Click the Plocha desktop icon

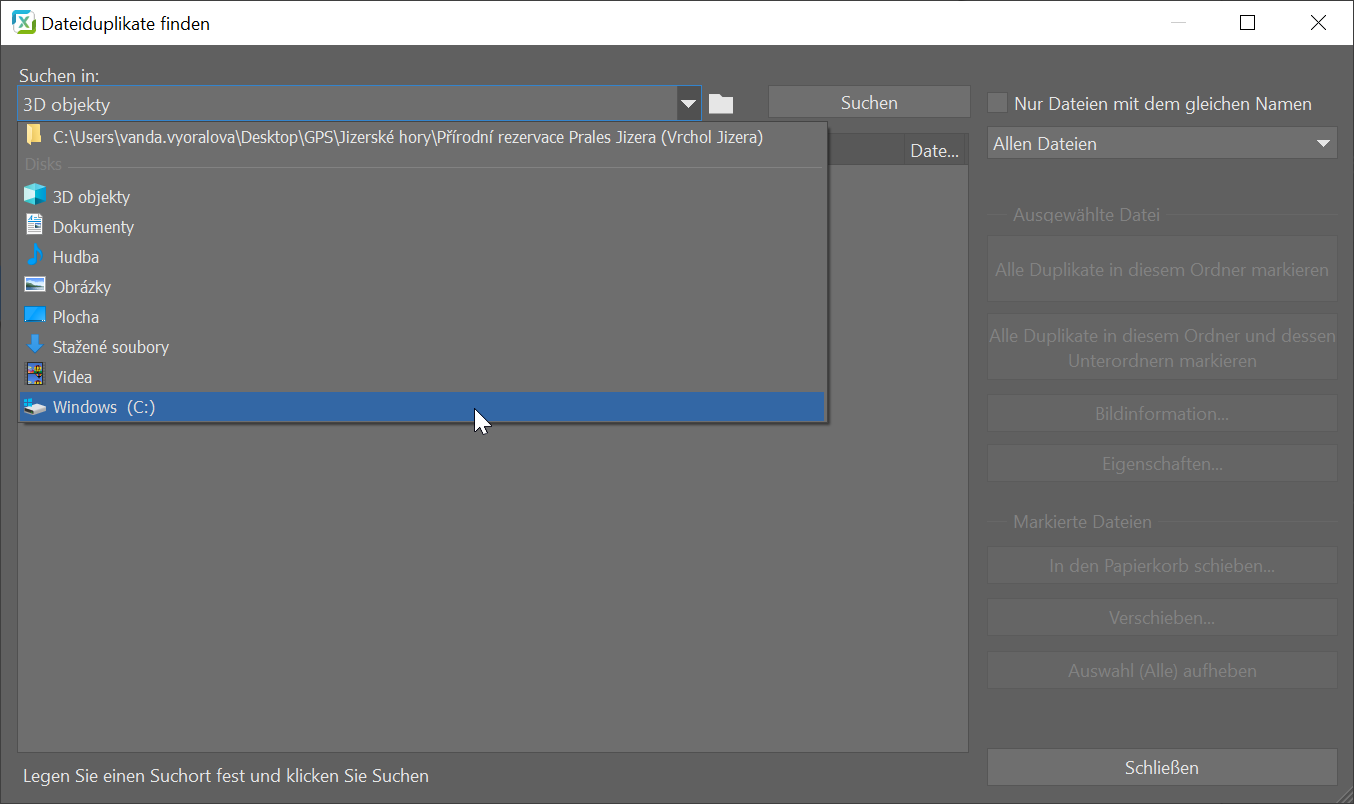(x=35, y=316)
